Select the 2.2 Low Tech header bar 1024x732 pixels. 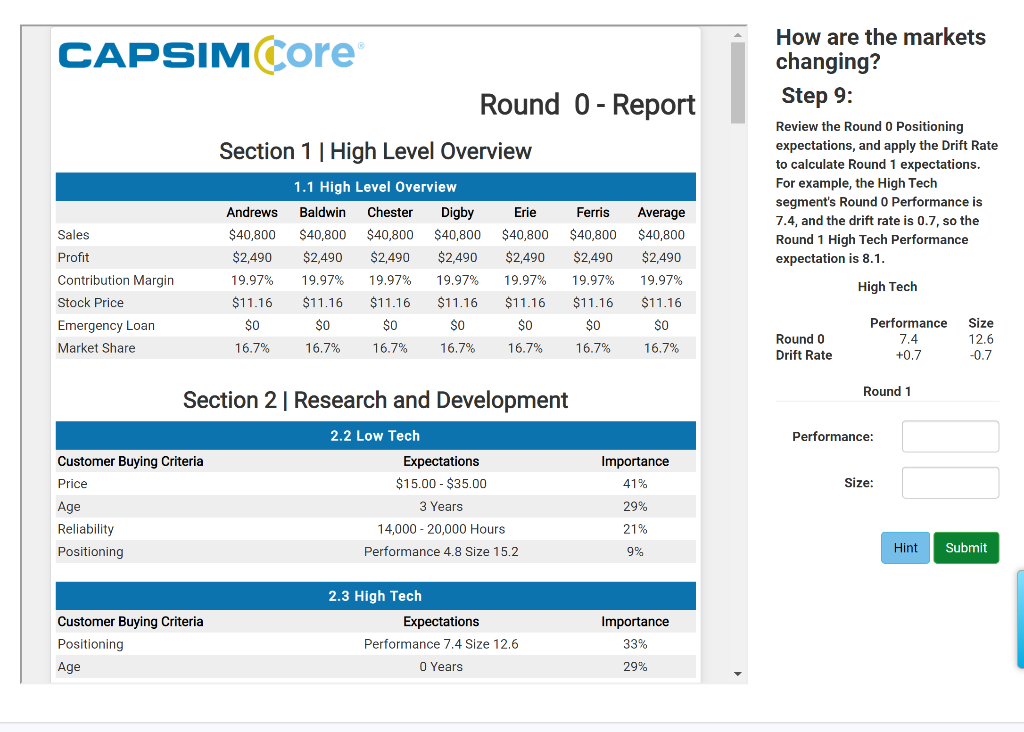point(376,435)
